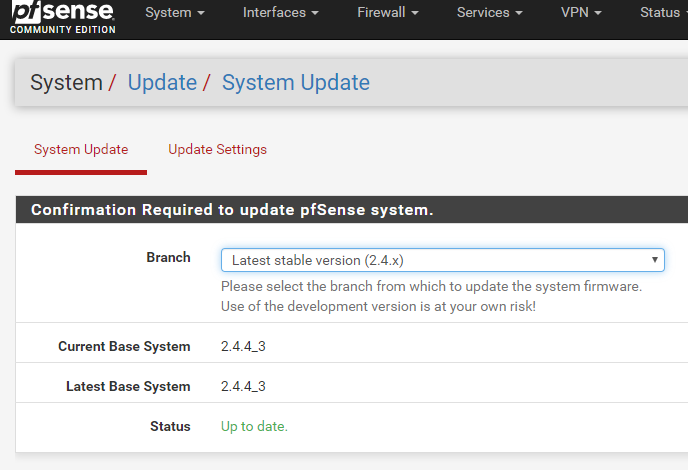Click the 'Current Base System' label
688x470 pixels.
point(124,347)
